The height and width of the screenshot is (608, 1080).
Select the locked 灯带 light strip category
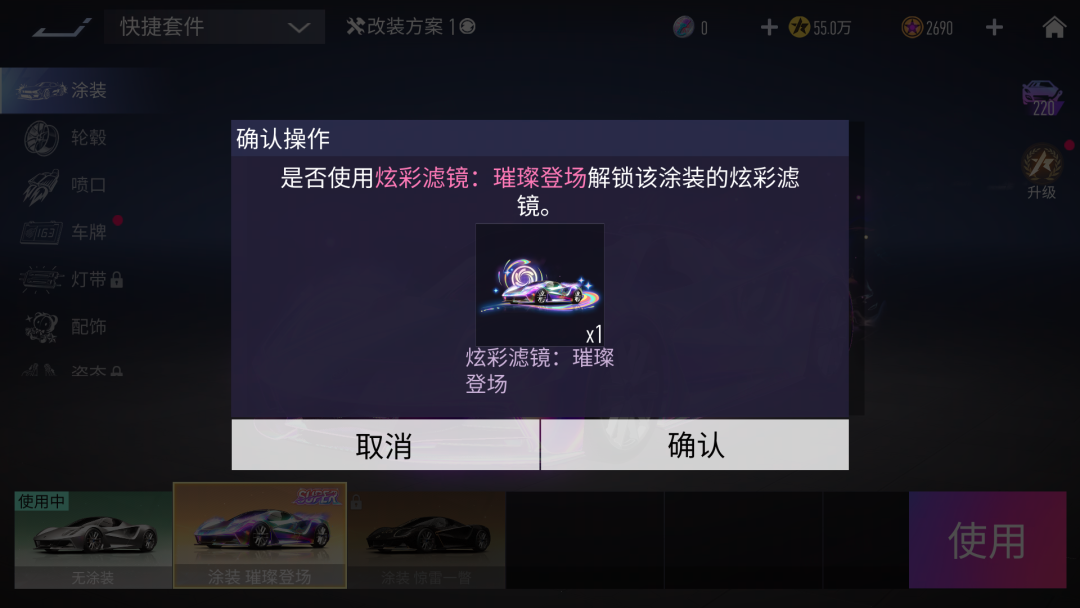click(x=72, y=280)
